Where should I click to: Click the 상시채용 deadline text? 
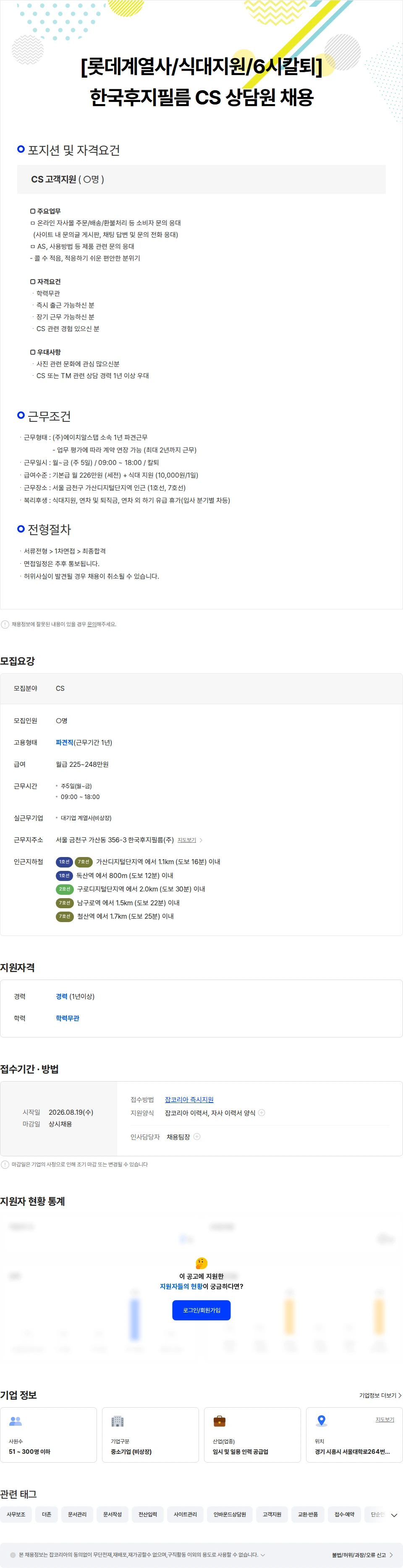[60, 1124]
